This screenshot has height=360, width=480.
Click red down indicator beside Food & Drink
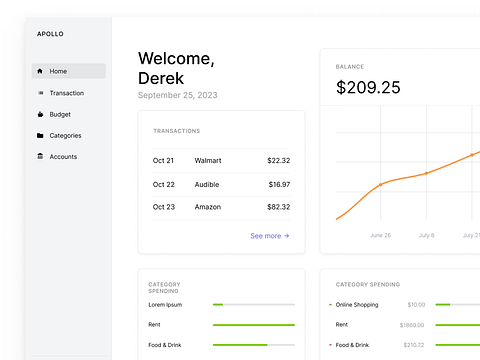[x=330, y=345]
